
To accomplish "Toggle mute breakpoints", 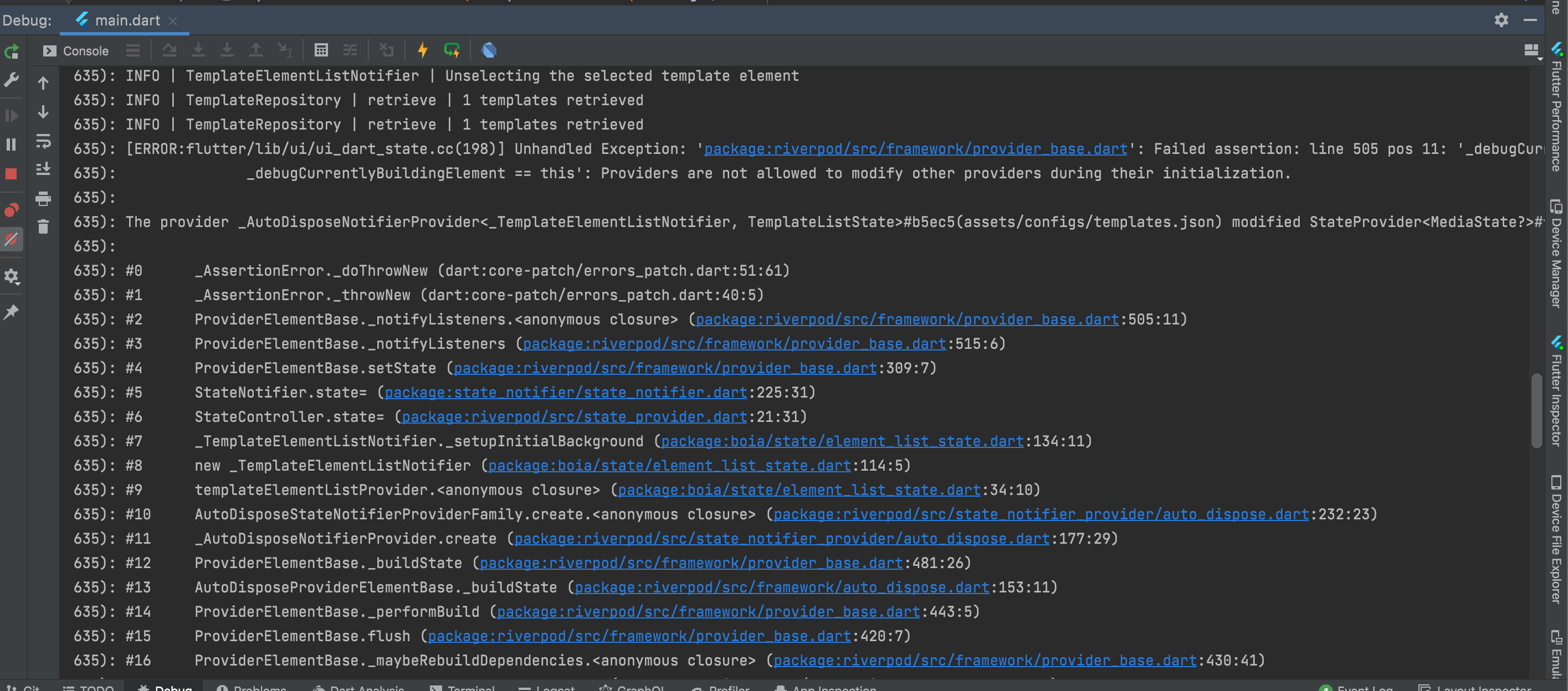I will 11,239.
